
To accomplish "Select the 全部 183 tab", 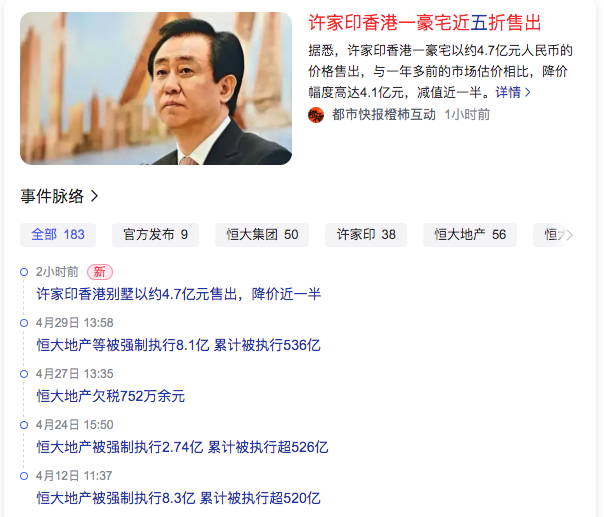I will pyautogui.click(x=58, y=235).
